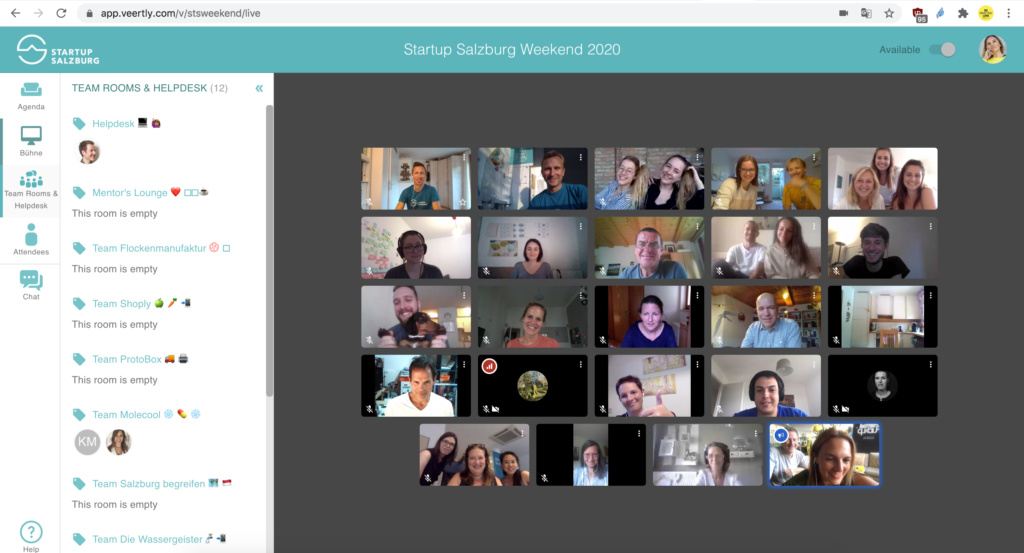Click the room list scrollbar
Viewport: 1024px width, 553px height.
coord(268,250)
